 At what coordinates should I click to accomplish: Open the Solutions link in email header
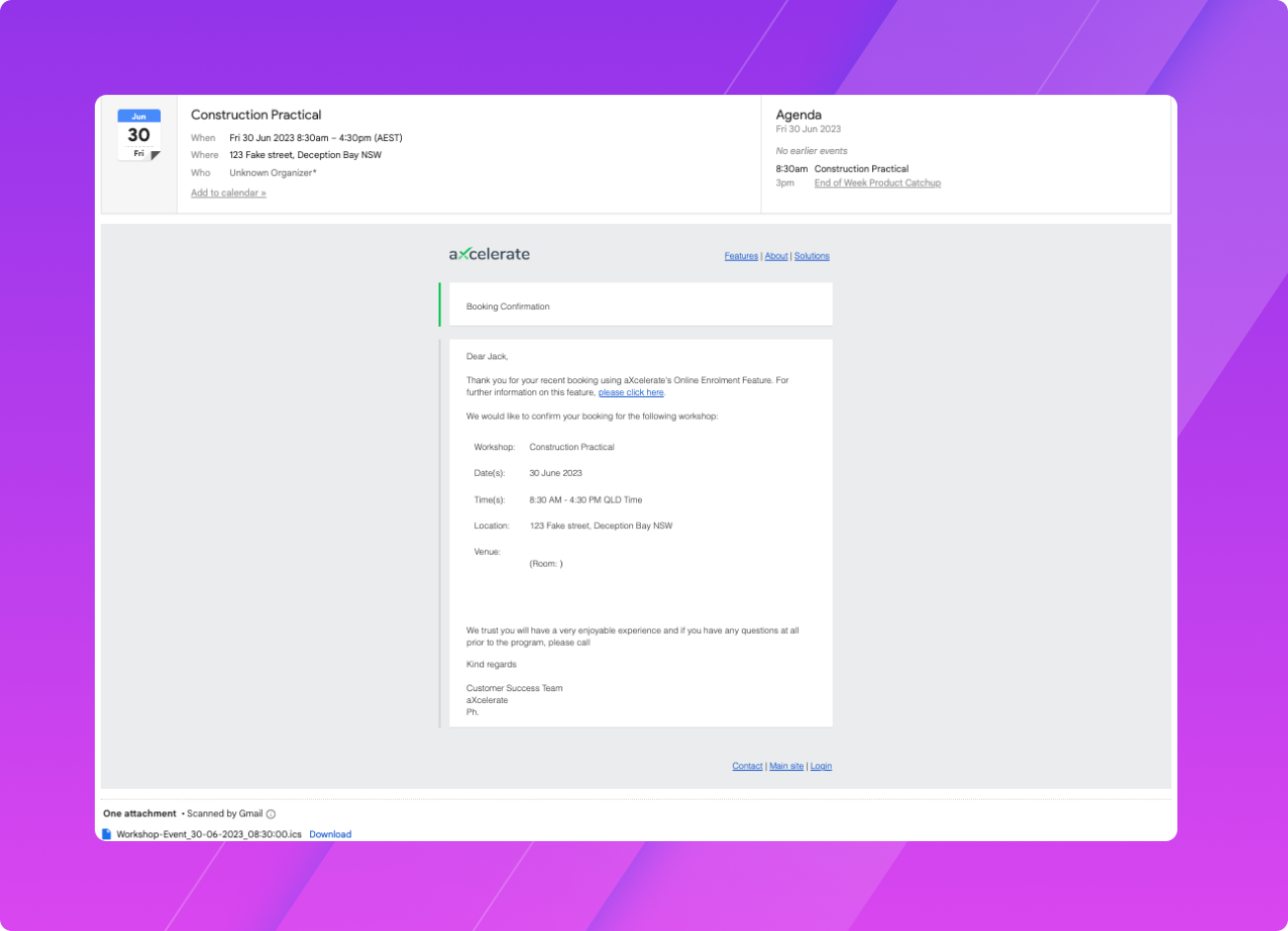pyautogui.click(x=812, y=256)
